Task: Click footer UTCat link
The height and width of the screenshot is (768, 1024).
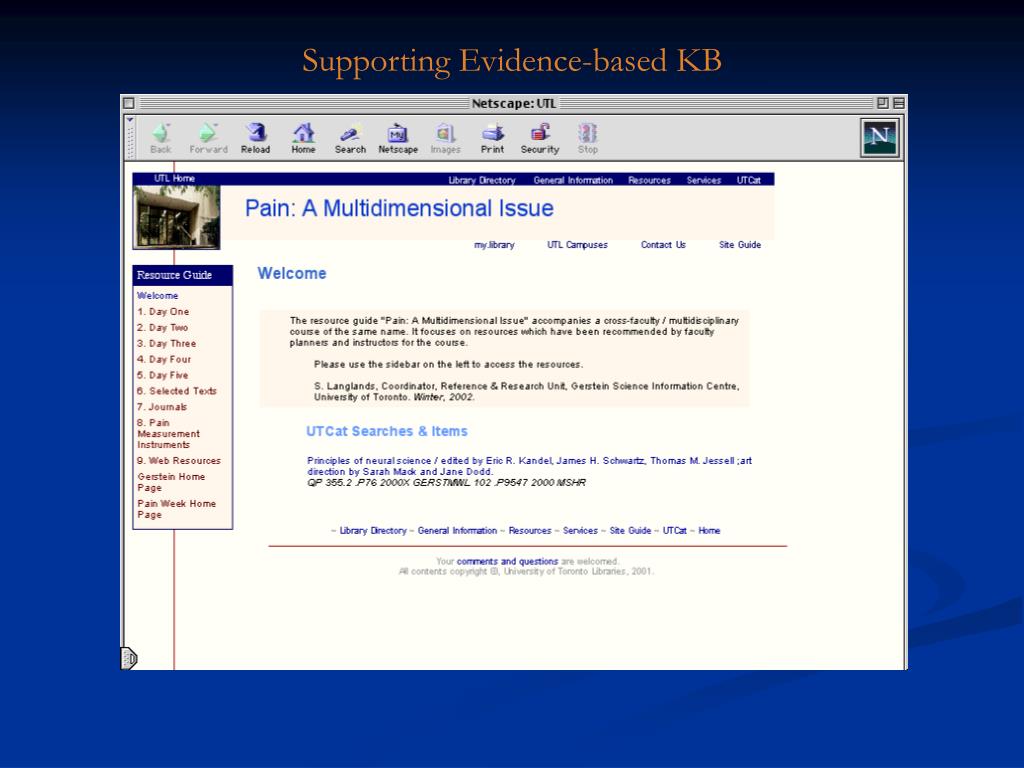Action: (x=675, y=531)
